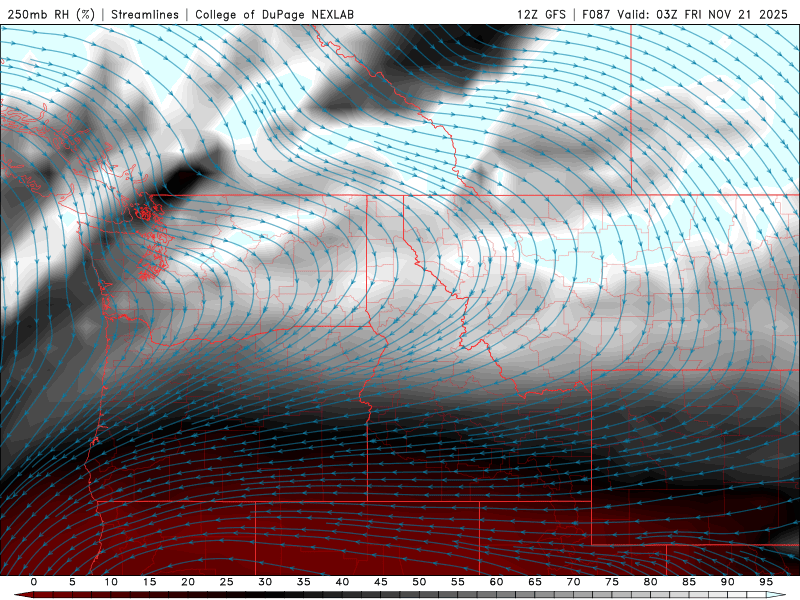Click the '45' label on the color scale
The height and width of the screenshot is (600, 800).
pyautogui.click(x=381, y=582)
